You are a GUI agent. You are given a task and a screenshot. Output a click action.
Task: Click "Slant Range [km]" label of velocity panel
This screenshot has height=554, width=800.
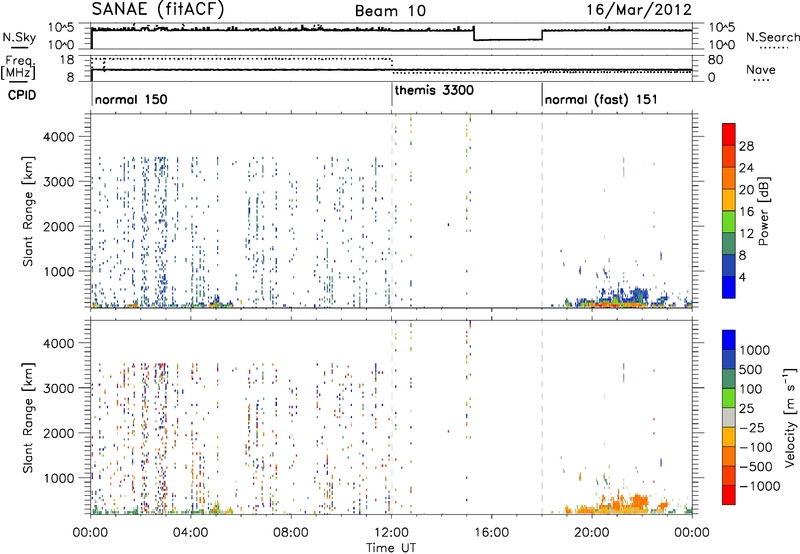[x=28, y=417]
